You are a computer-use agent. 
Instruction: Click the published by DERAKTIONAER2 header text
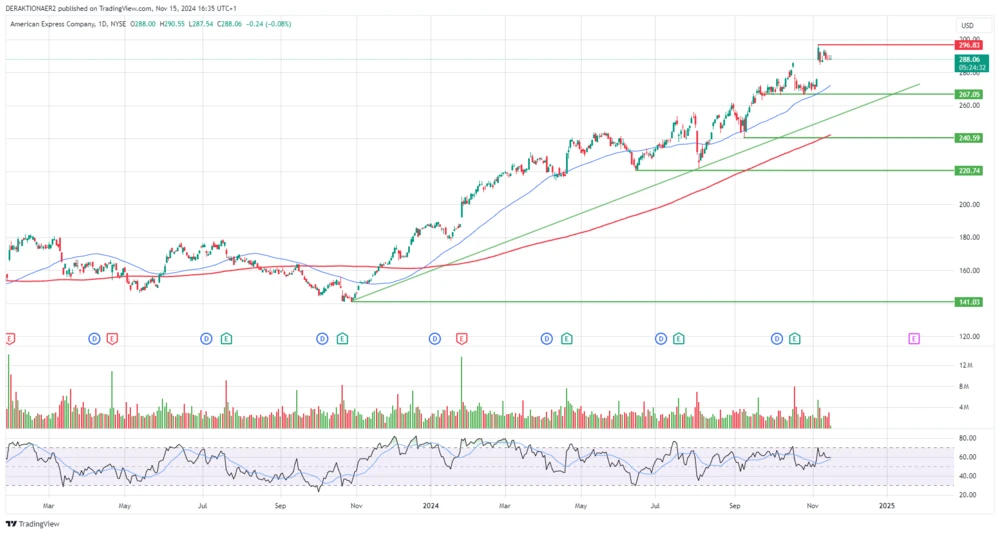coord(121,8)
